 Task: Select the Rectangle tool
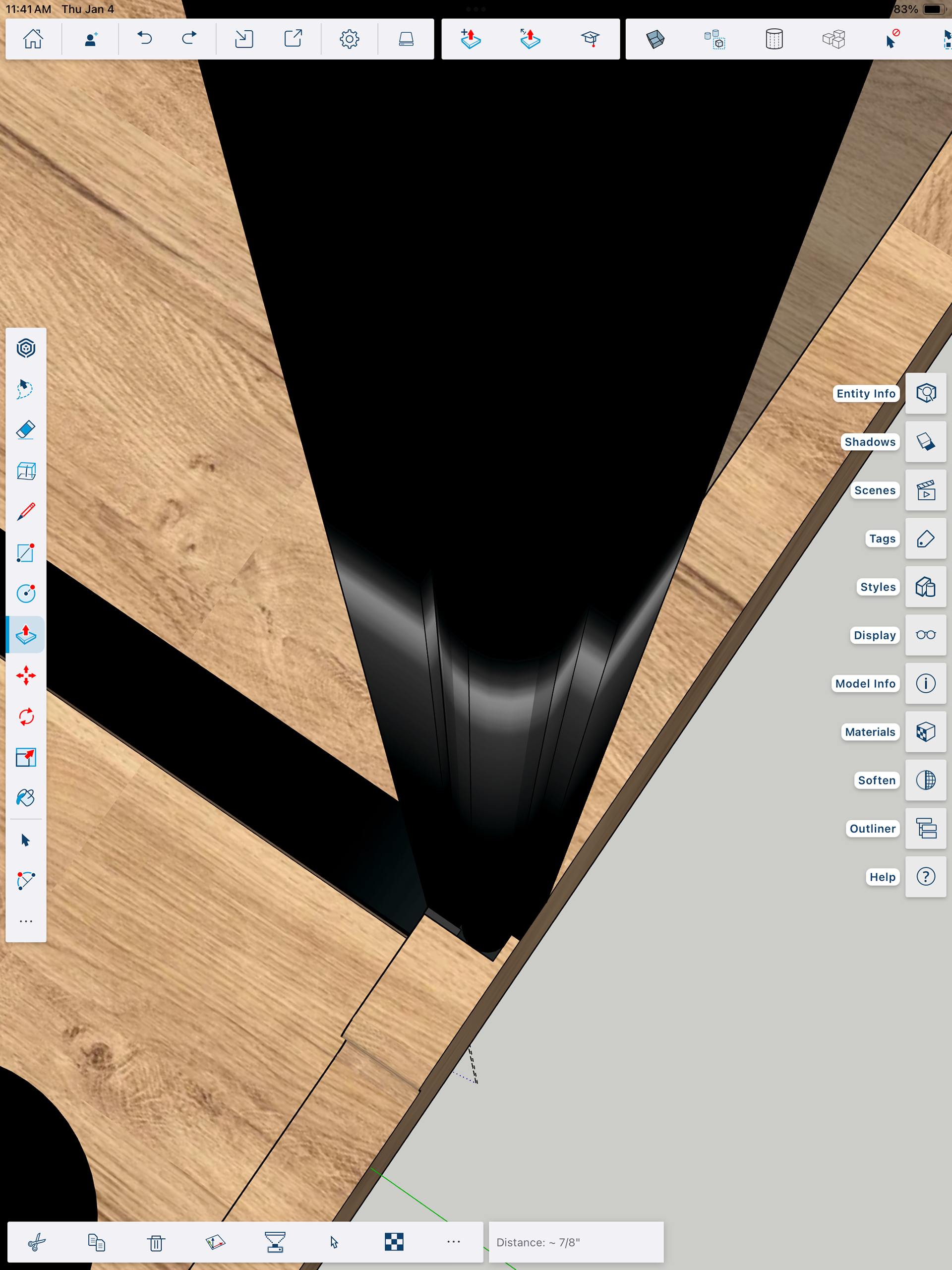pyautogui.click(x=26, y=552)
